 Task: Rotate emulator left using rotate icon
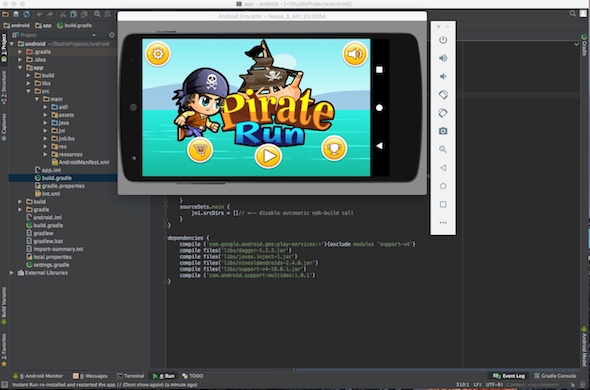(443, 94)
